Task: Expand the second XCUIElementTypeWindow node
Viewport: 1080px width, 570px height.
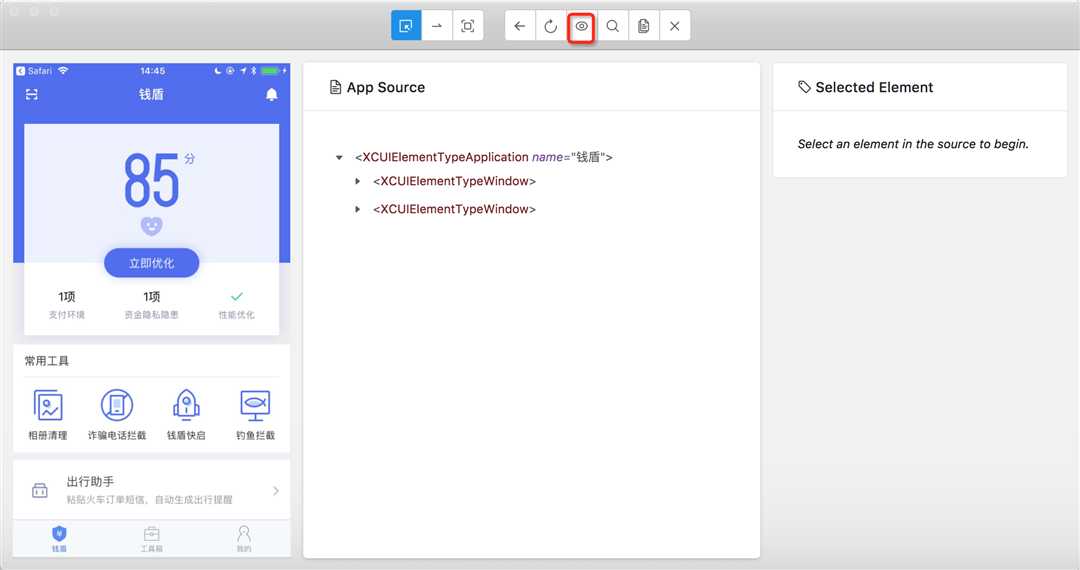Action: pos(357,209)
